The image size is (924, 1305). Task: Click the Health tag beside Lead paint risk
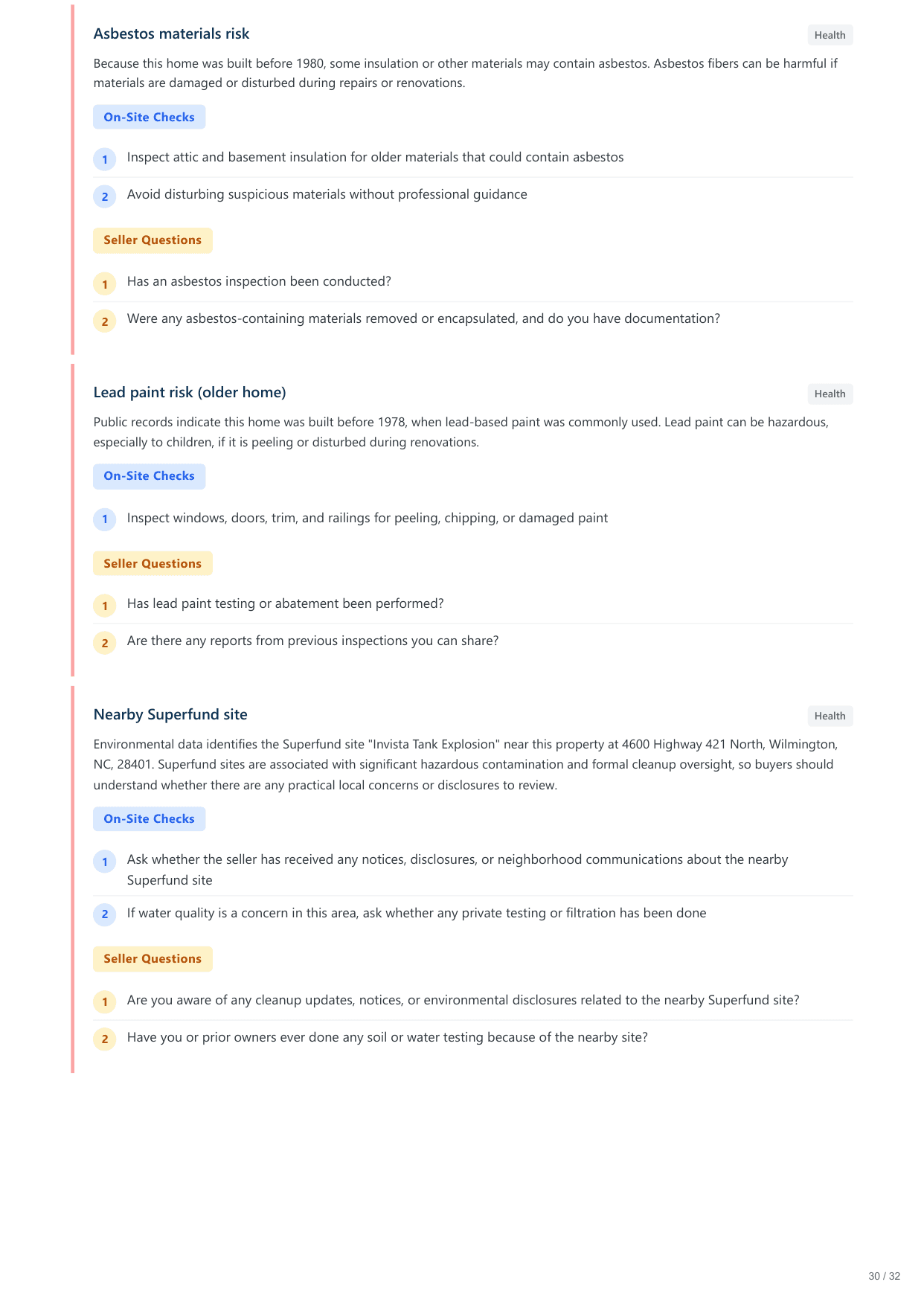[830, 394]
